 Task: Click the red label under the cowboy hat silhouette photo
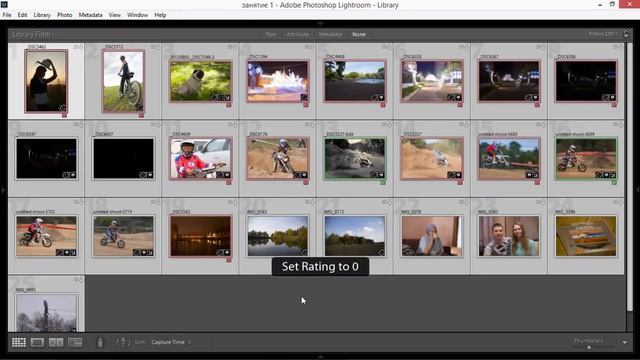point(64,115)
